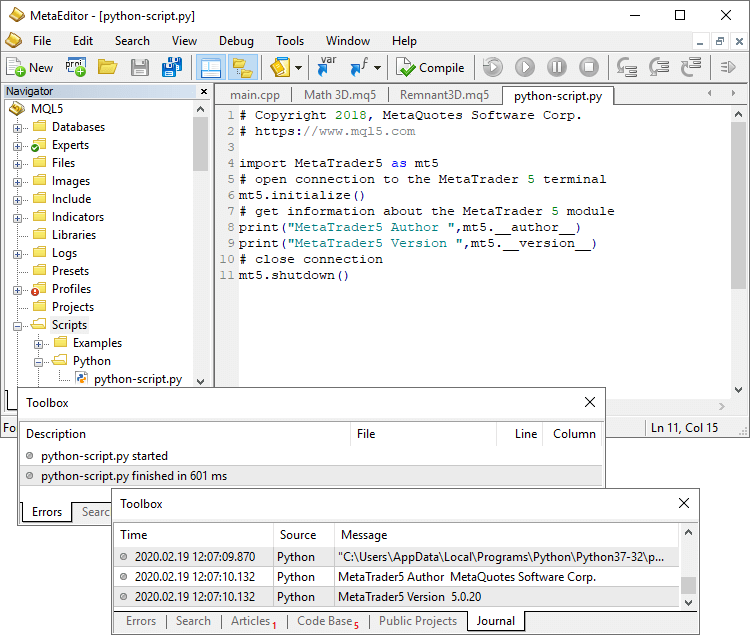Close the upper Toolbox panel

tap(590, 402)
